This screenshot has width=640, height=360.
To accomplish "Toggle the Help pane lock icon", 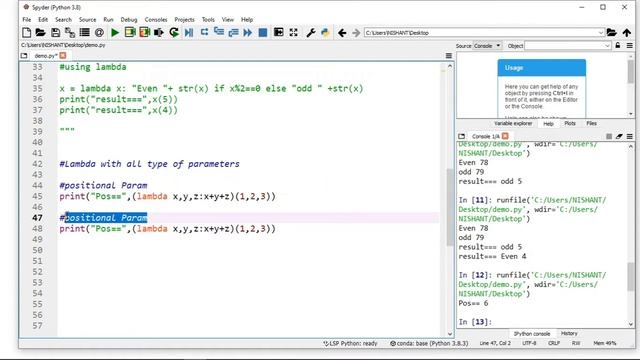I will coord(618,46).
